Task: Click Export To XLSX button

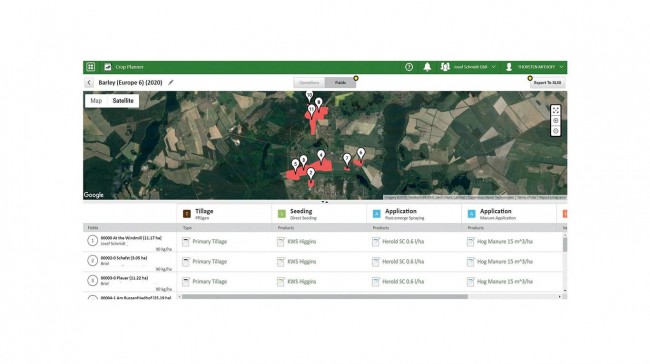Action: 547,83
